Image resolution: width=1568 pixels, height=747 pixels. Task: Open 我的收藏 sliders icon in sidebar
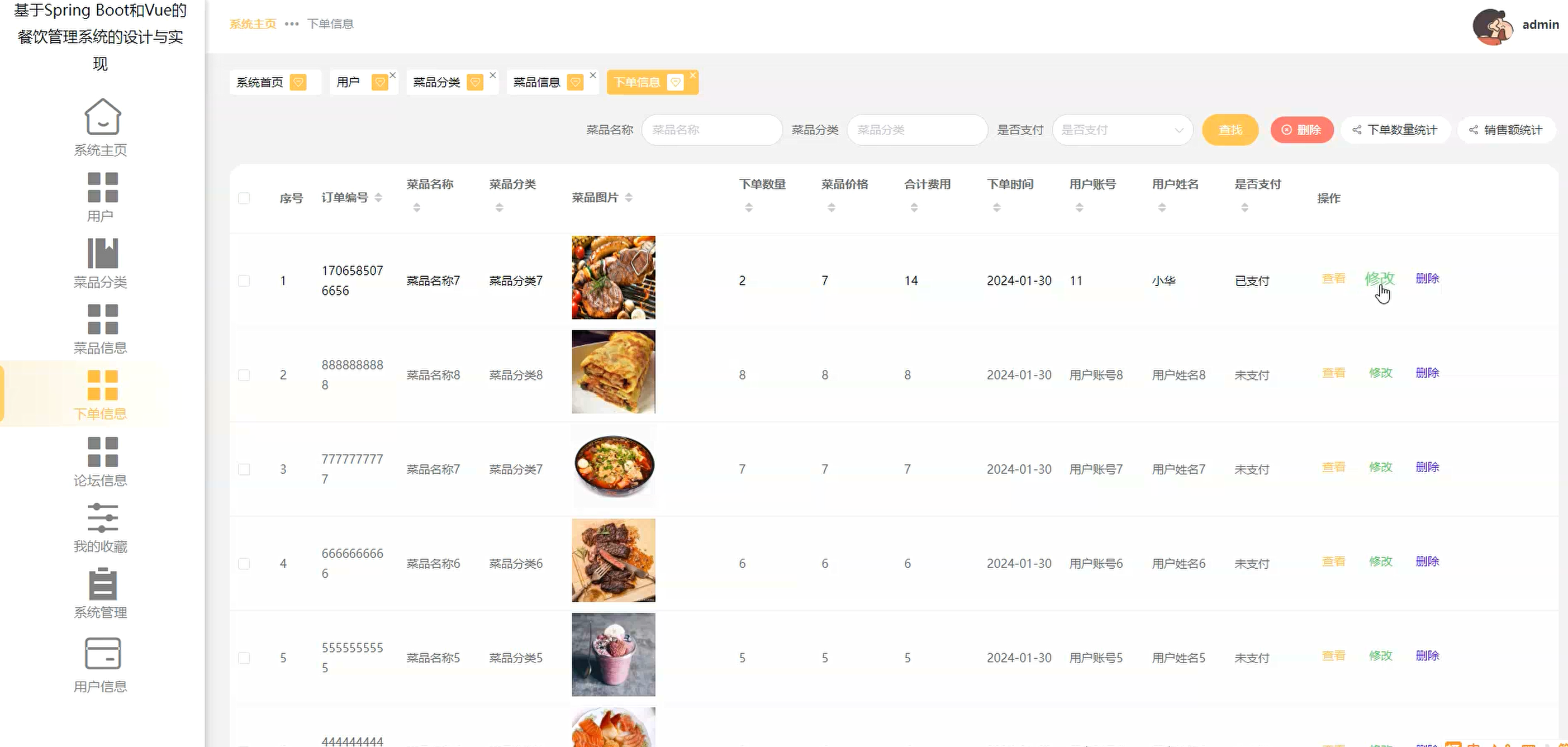[102, 517]
